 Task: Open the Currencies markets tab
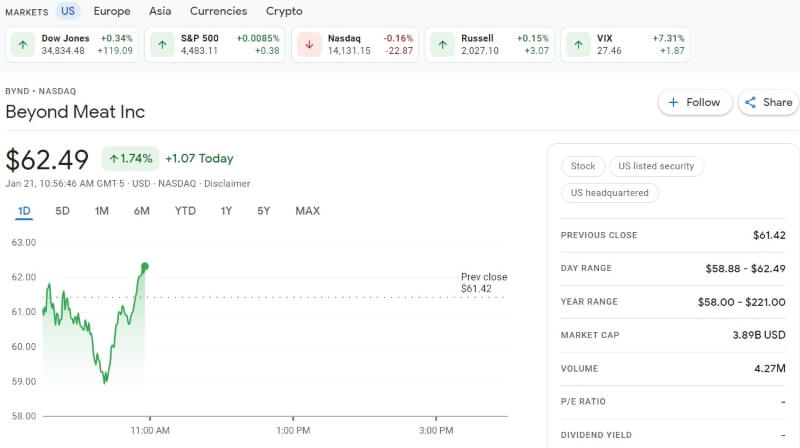tap(218, 11)
